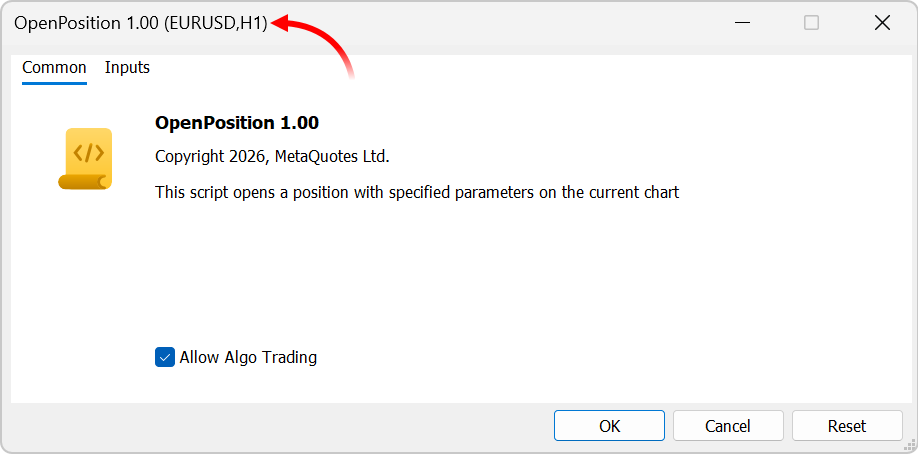Click the 'Allow Algo Trading' label text
This screenshot has width=918, height=454.
pyautogui.click(x=248, y=357)
